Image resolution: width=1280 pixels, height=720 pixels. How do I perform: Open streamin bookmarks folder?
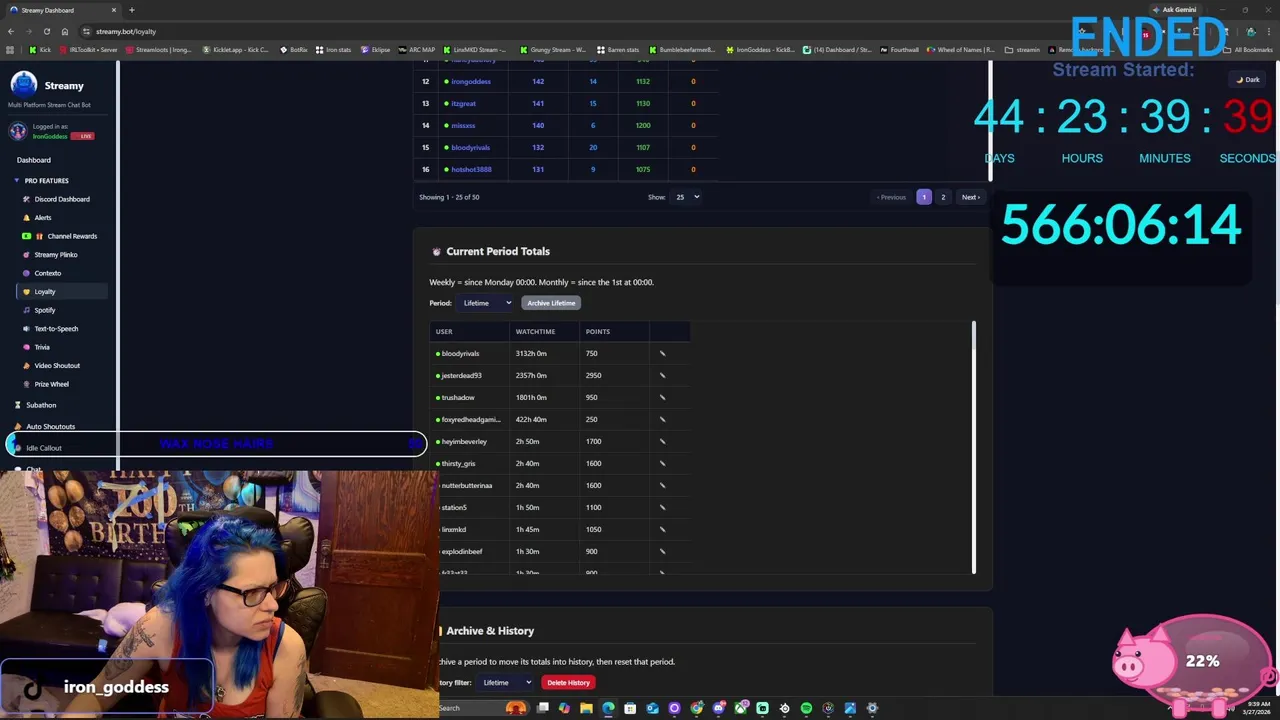tap(1023, 49)
